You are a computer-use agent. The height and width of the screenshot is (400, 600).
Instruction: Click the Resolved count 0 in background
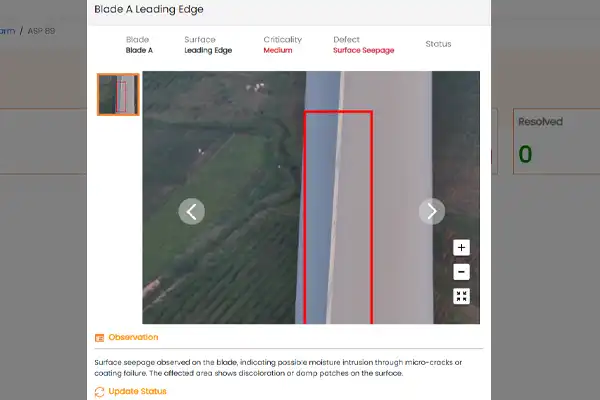coord(525,154)
